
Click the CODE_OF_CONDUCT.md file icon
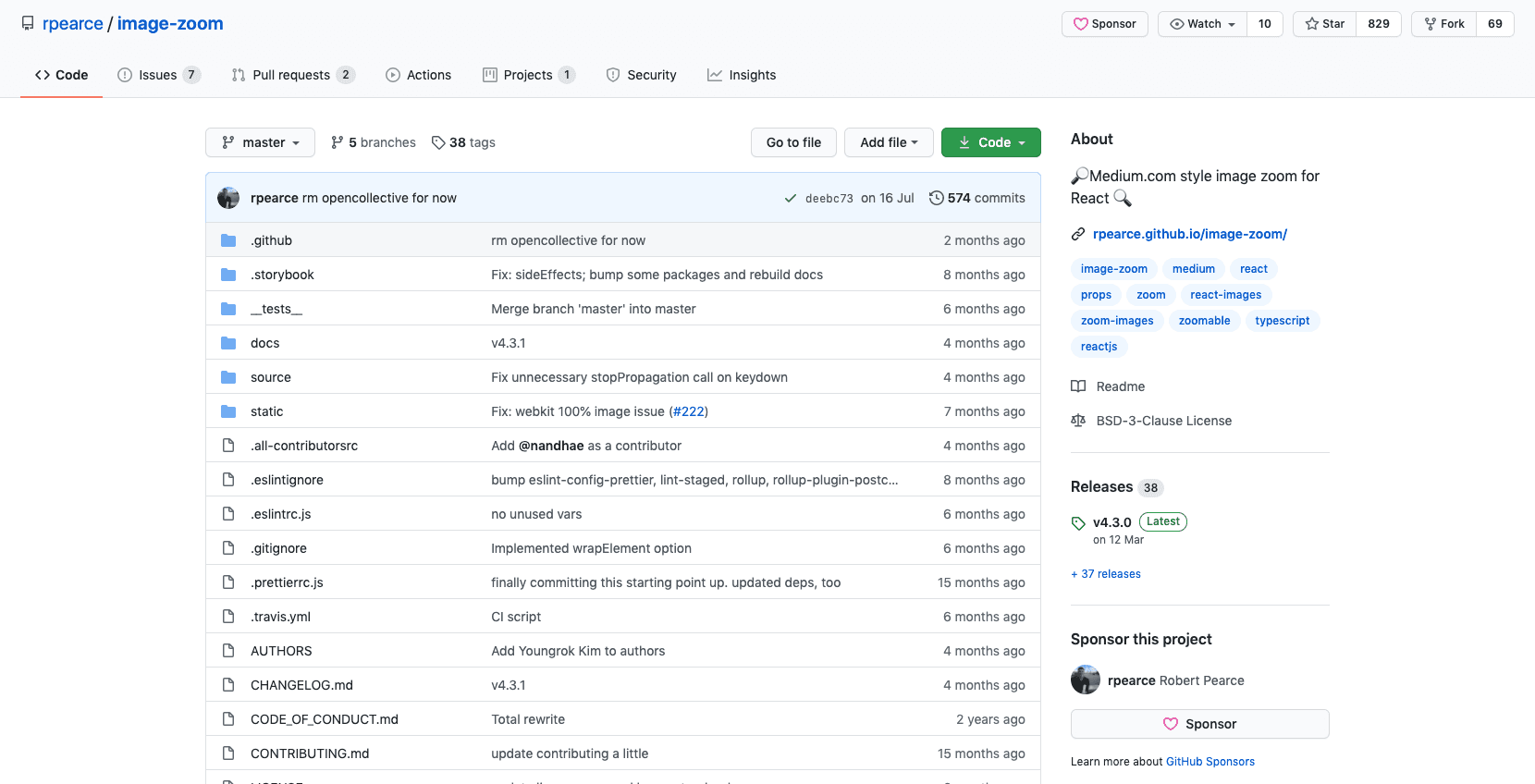(x=228, y=719)
